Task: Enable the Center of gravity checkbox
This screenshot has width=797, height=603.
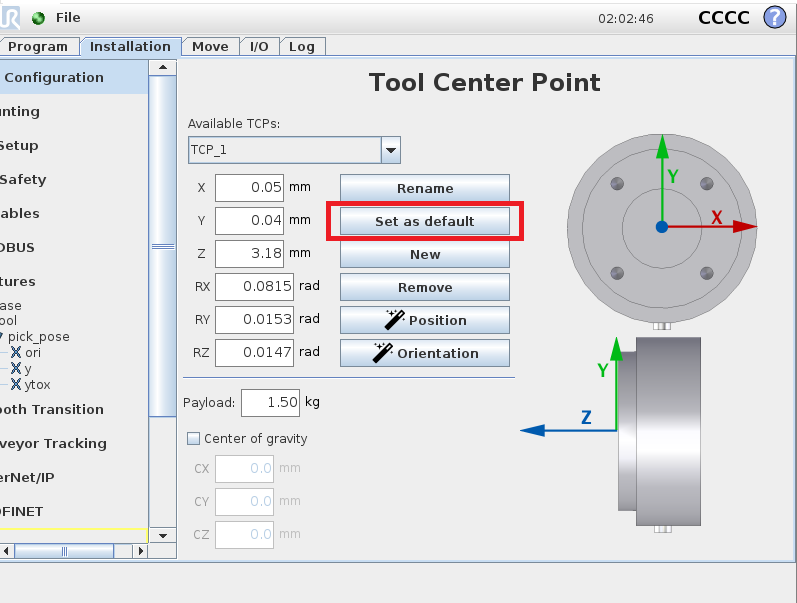Action: (194, 438)
